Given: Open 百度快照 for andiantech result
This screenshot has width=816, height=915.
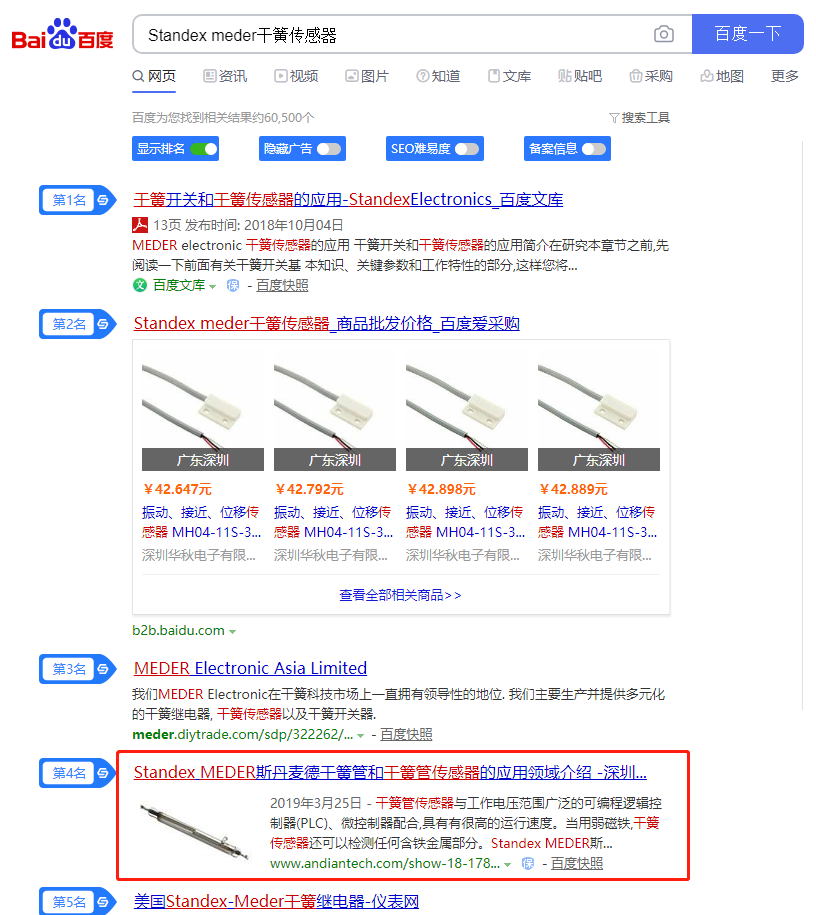Looking at the screenshot, I should coord(577,864).
